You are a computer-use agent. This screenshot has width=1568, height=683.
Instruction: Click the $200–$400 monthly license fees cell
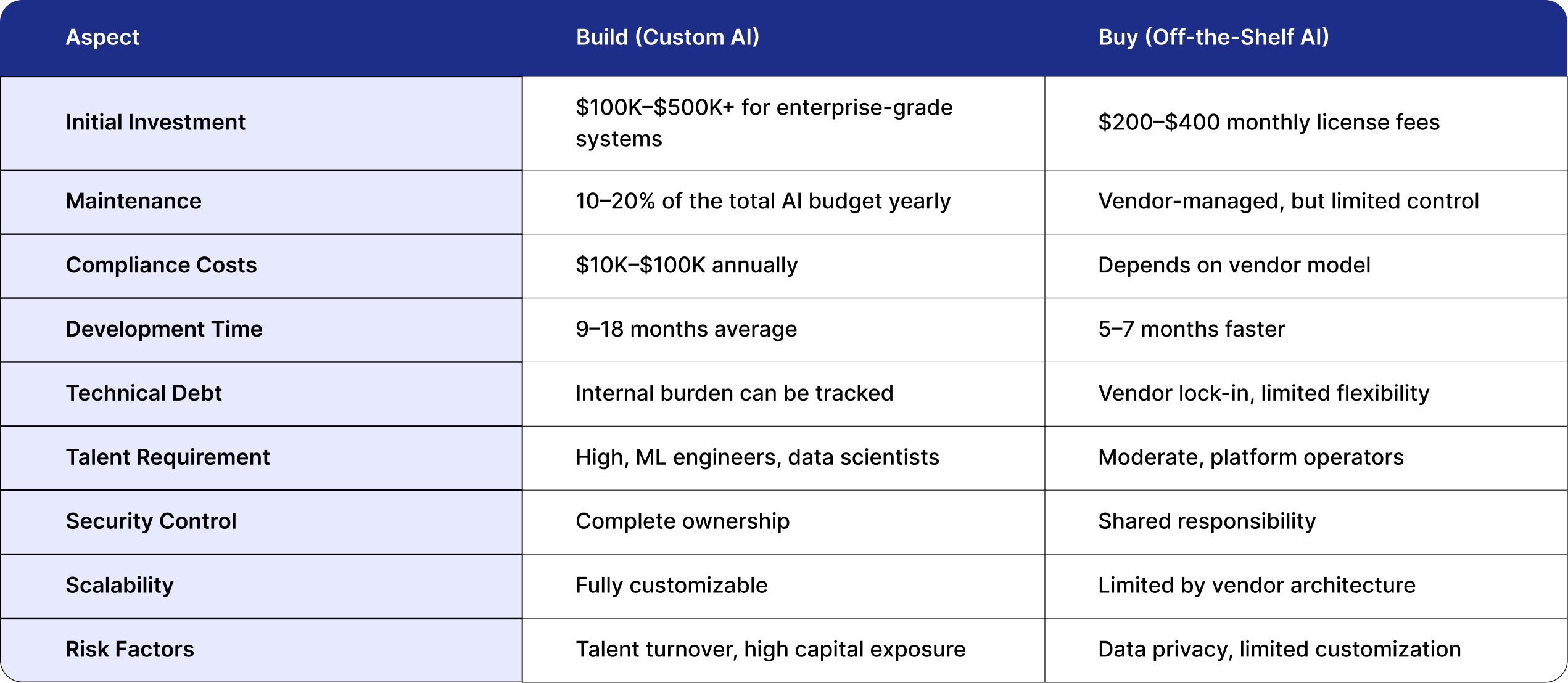tap(1269, 122)
